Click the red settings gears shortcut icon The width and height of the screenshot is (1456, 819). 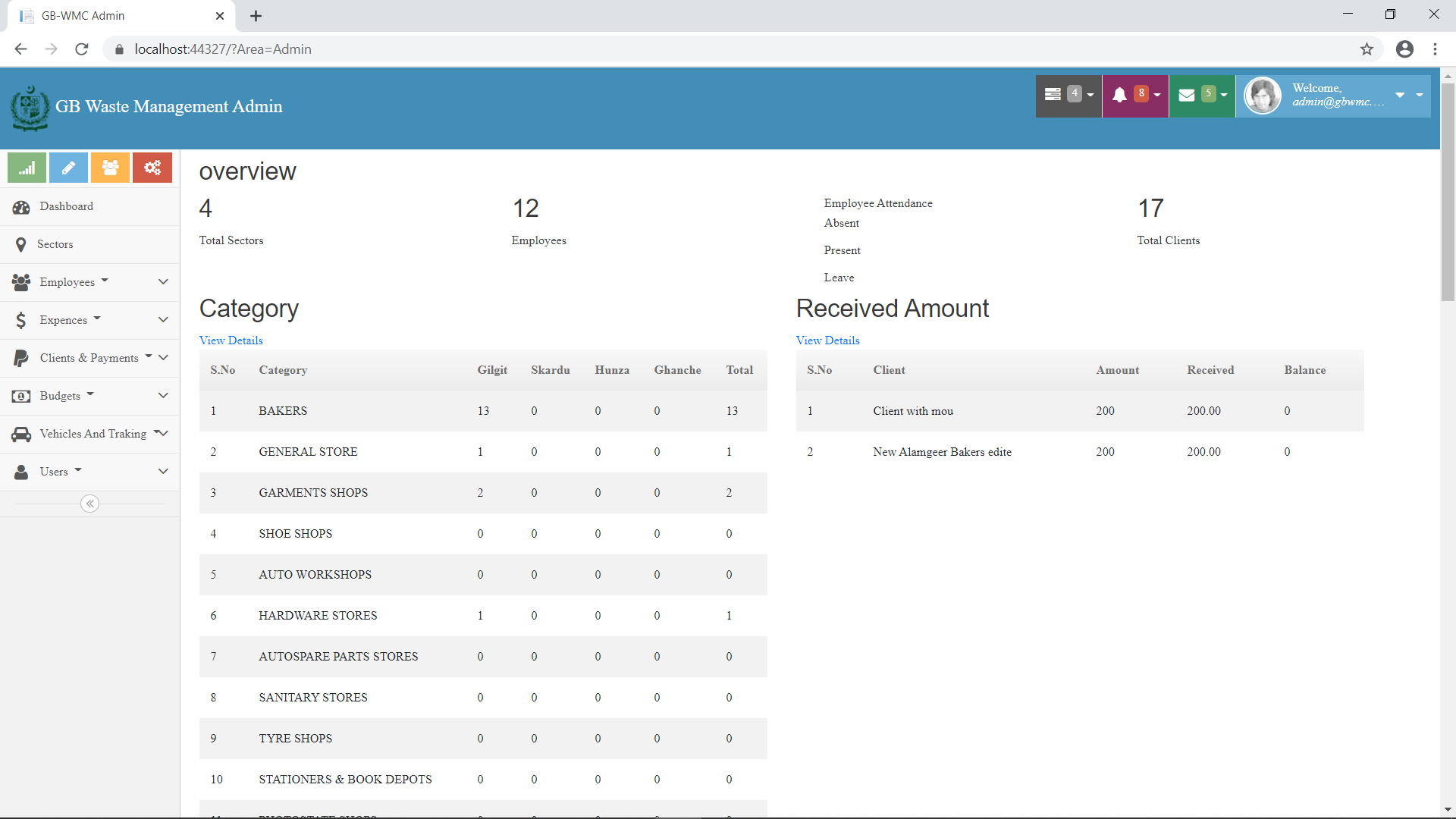click(x=152, y=168)
